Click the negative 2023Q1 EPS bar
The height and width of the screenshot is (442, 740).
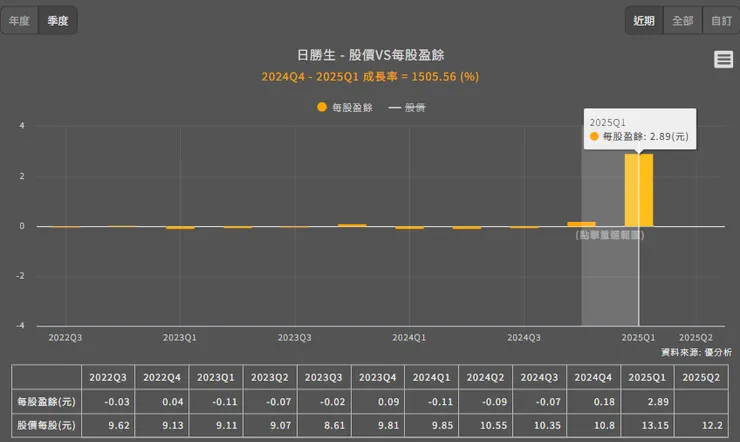tap(180, 228)
